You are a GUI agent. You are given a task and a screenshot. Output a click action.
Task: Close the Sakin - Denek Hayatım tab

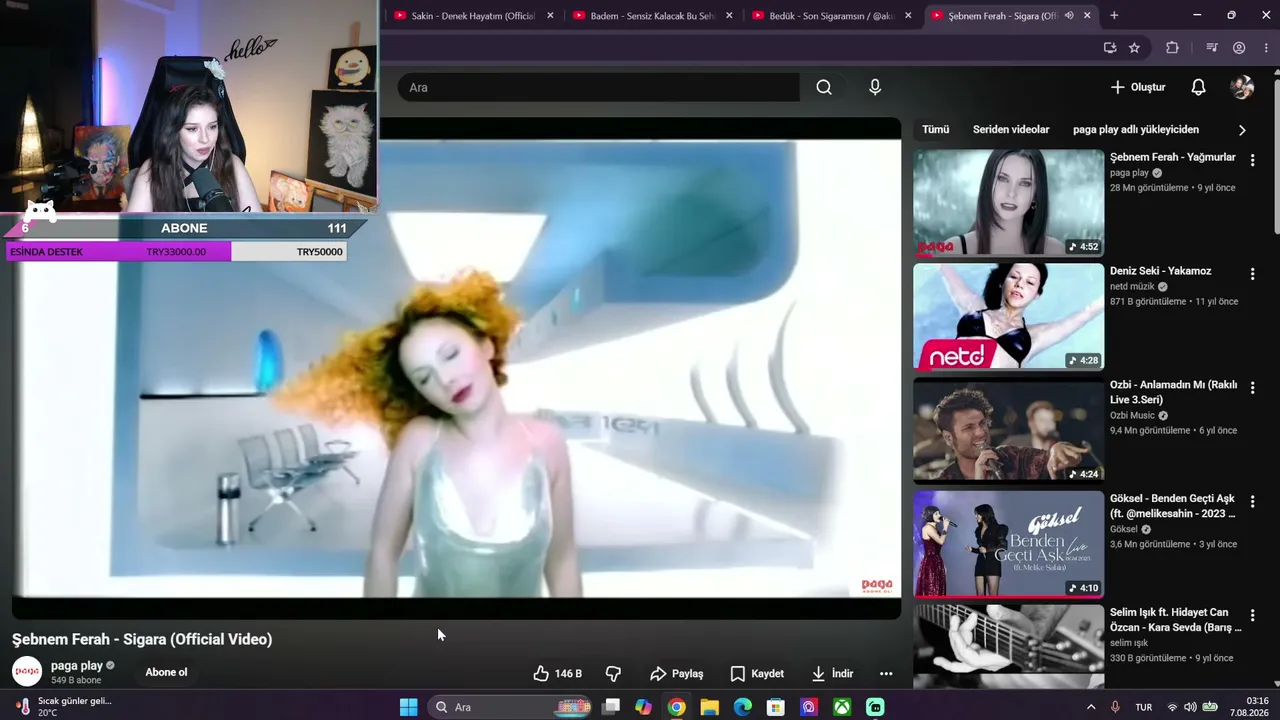point(550,15)
